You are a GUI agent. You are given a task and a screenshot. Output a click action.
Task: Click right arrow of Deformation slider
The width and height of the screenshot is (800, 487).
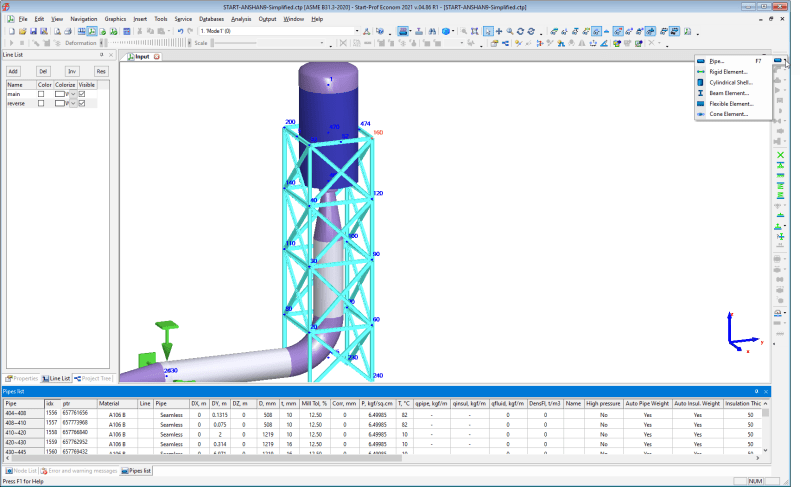point(189,43)
